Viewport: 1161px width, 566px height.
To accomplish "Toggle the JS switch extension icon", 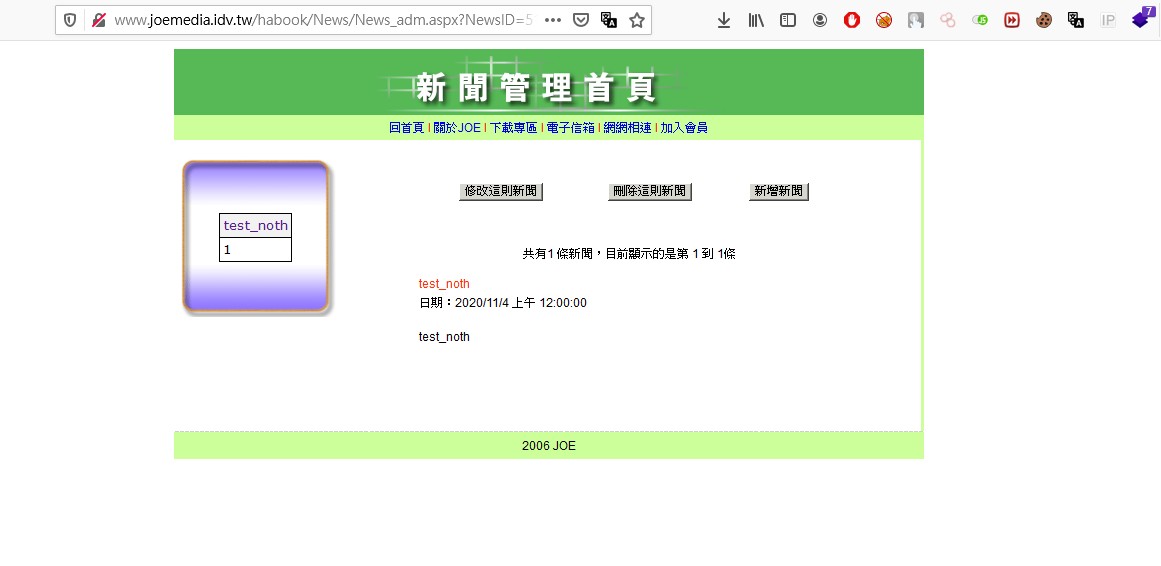I will (x=980, y=21).
